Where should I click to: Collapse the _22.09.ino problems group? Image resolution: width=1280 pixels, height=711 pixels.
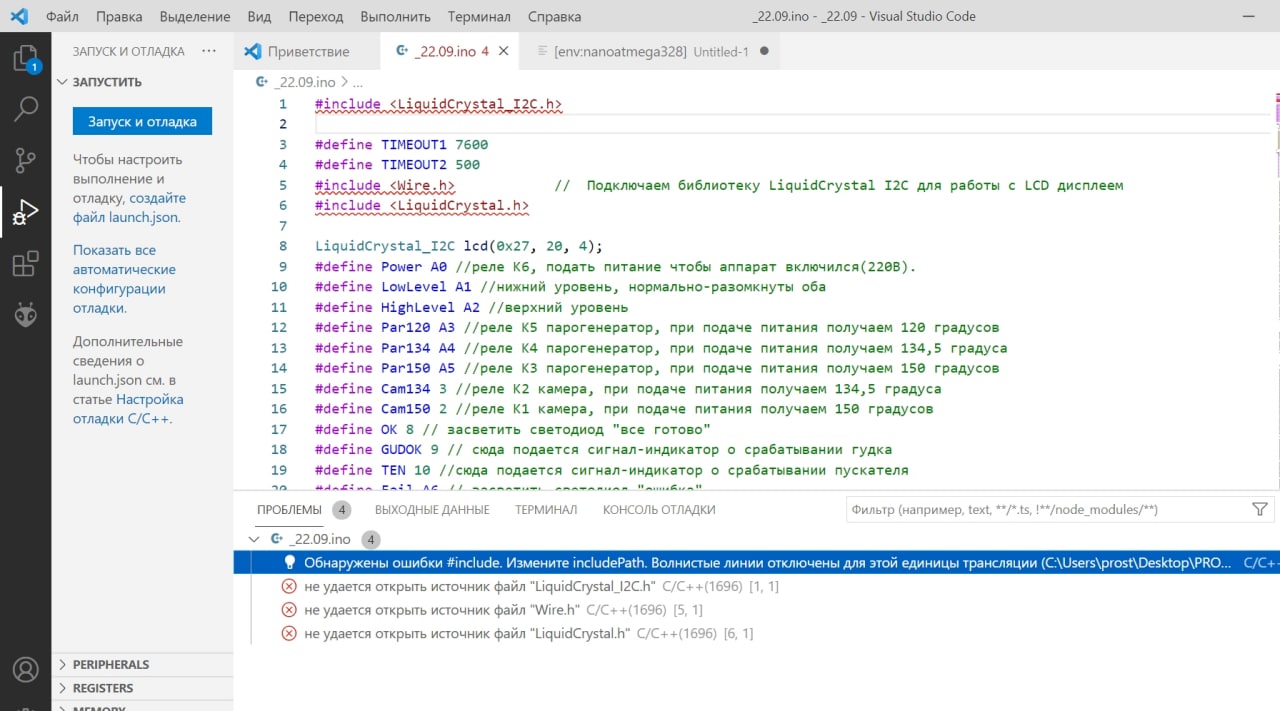[x=254, y=539]
